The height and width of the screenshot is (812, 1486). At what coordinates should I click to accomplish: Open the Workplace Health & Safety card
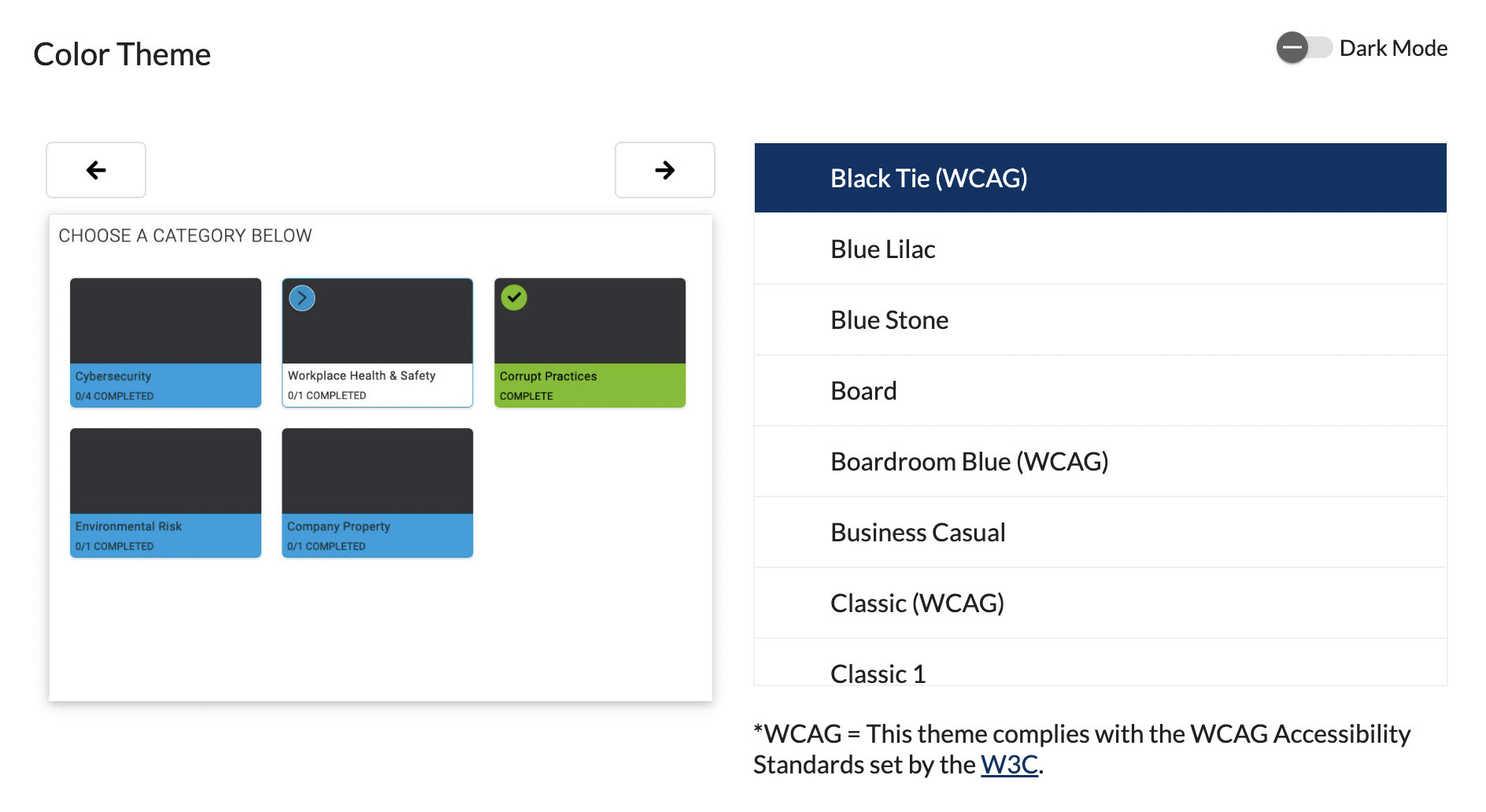click(x=377, y=342)
